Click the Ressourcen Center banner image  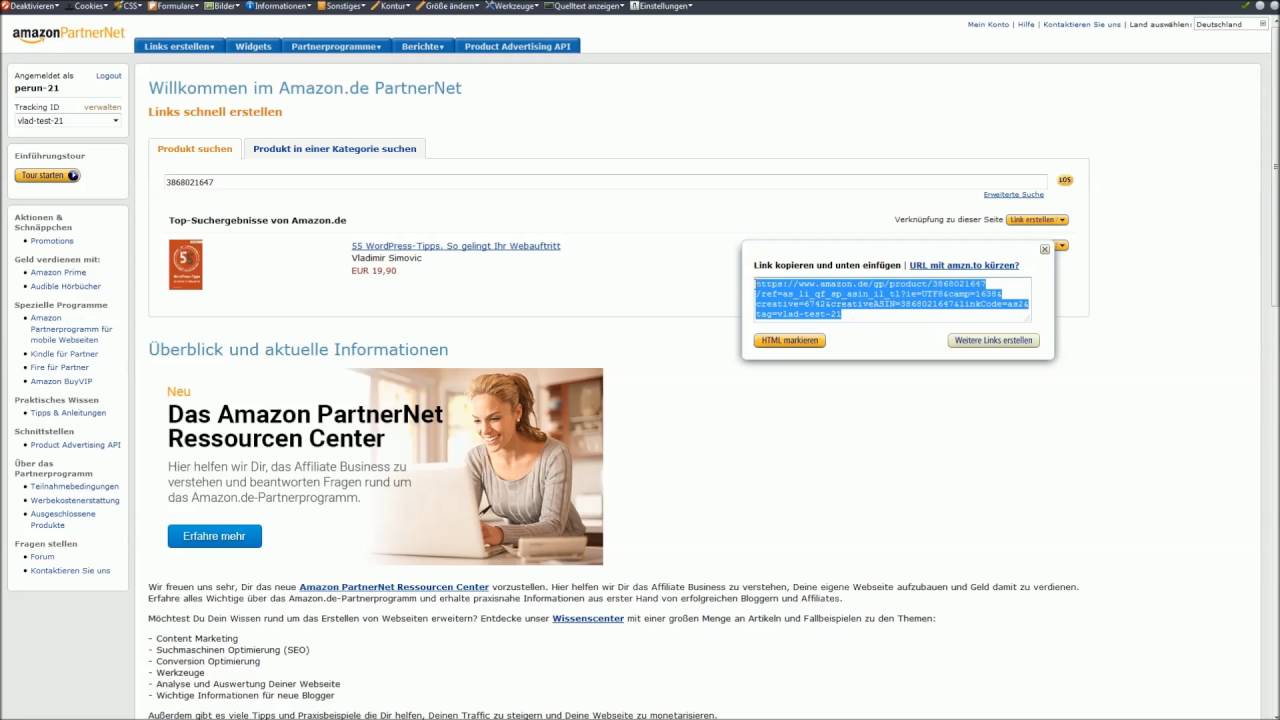pos(376,467)
